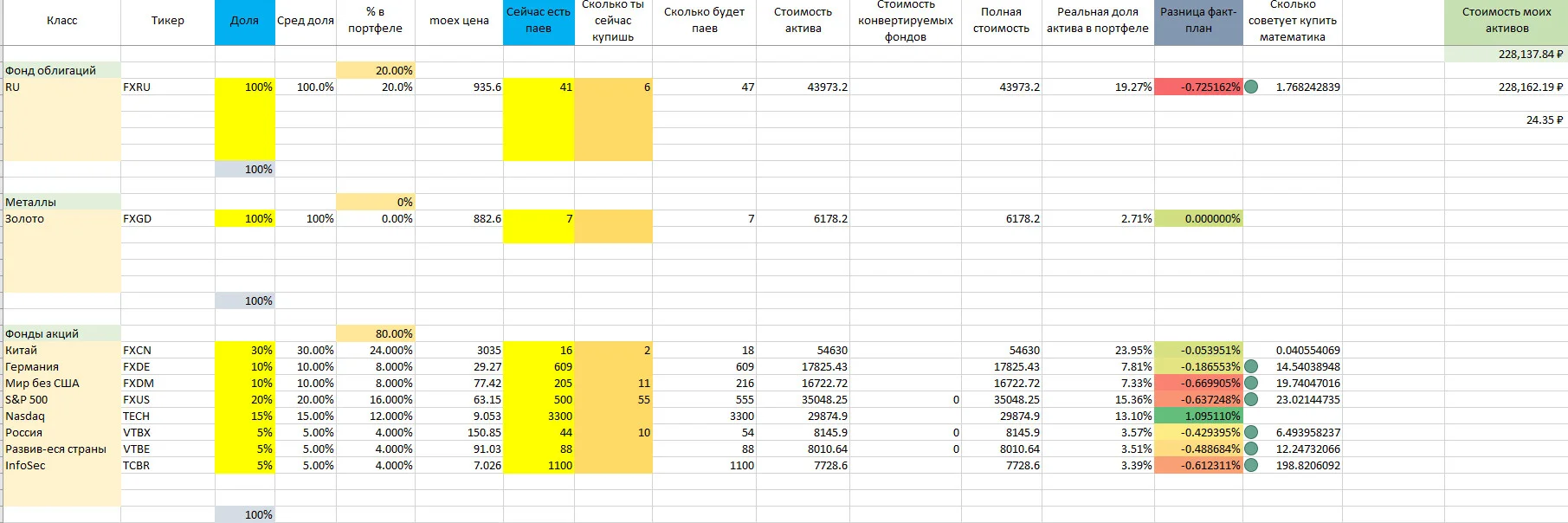The height and width of the screenshot is (523, 1568).
Task: Select yellow cell with 41 units for FXRU
Action: pos(539,87)
